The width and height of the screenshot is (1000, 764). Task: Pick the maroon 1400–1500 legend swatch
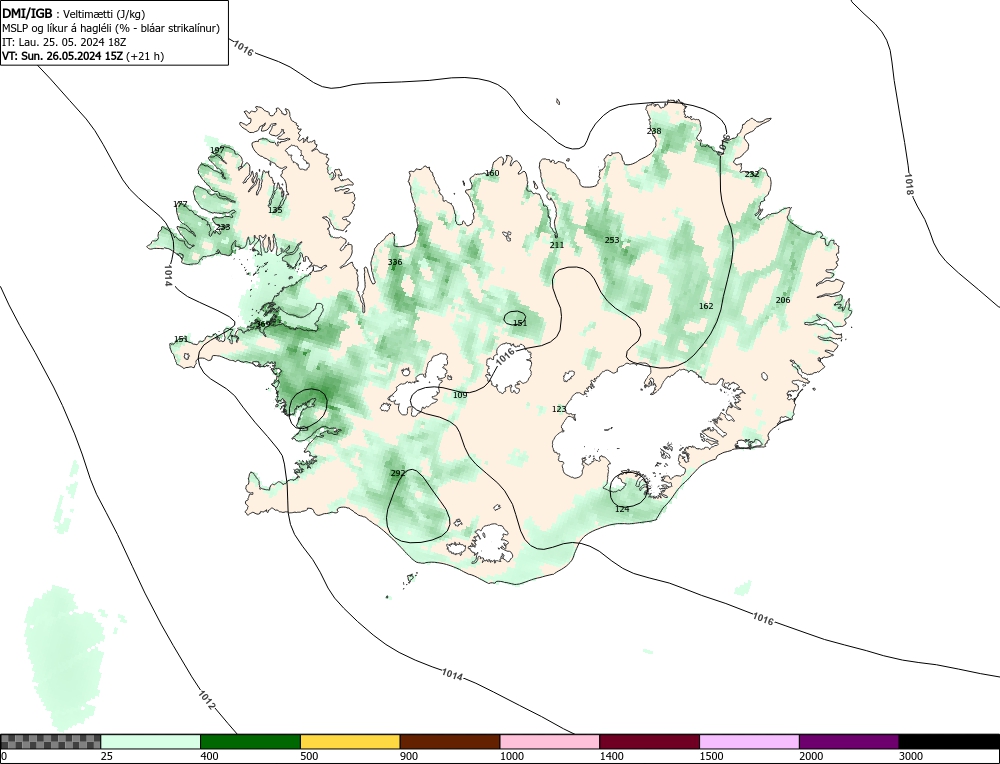tap(649, 741)
